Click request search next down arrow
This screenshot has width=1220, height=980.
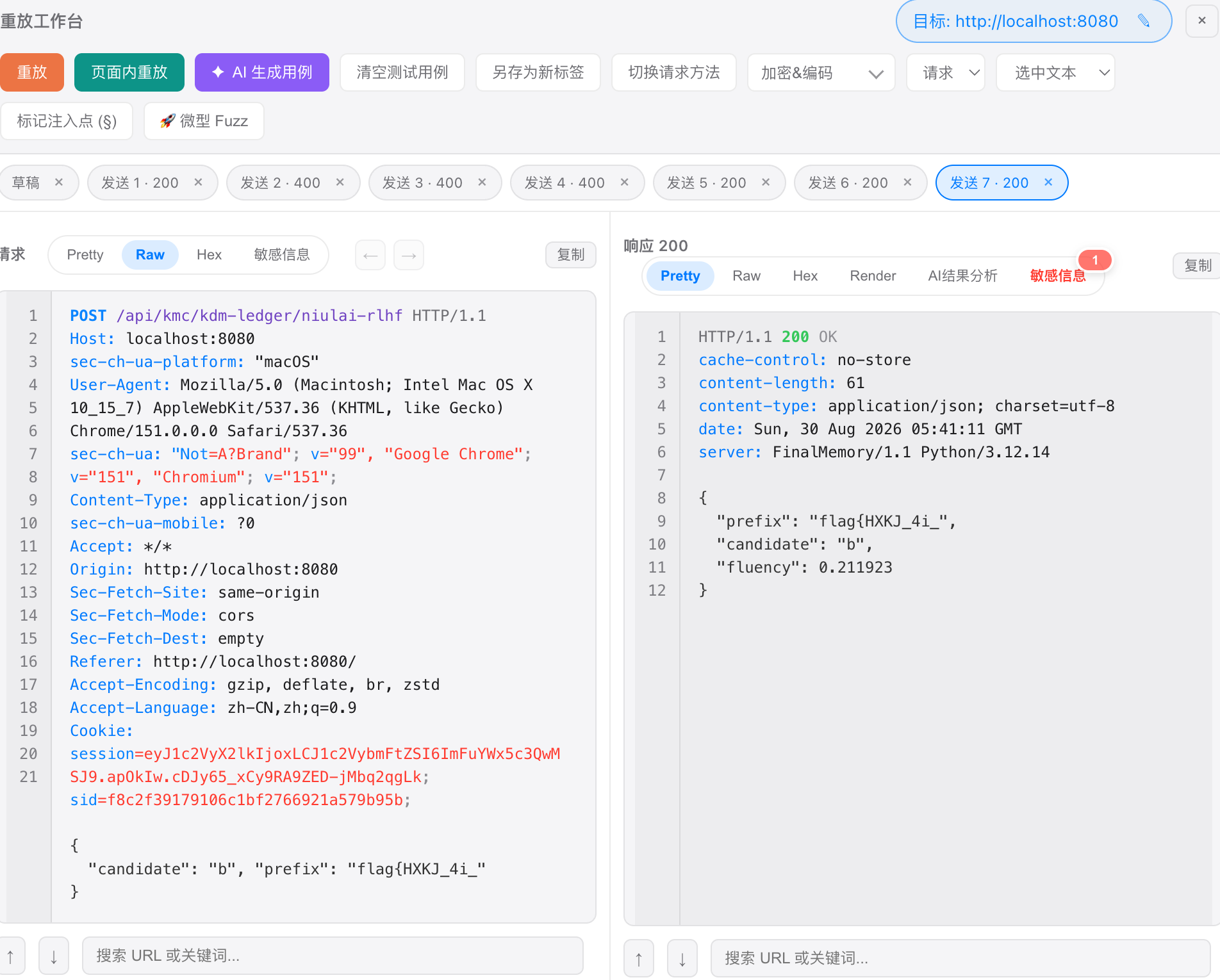[54, 956]
